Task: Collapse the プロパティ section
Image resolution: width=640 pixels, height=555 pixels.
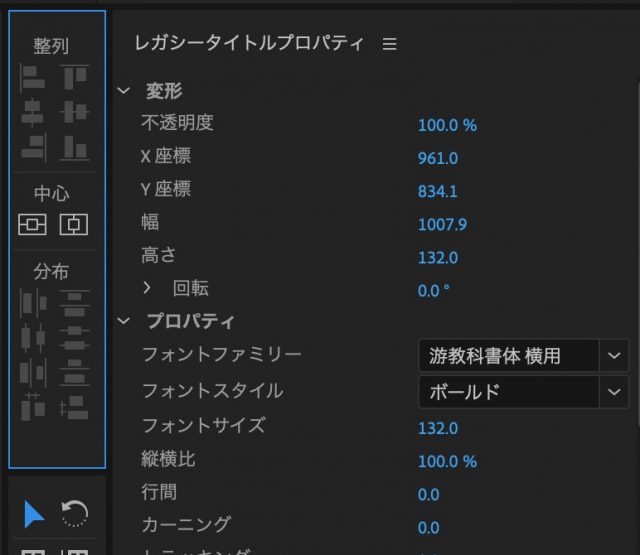Action: click(x=124, y=321)
